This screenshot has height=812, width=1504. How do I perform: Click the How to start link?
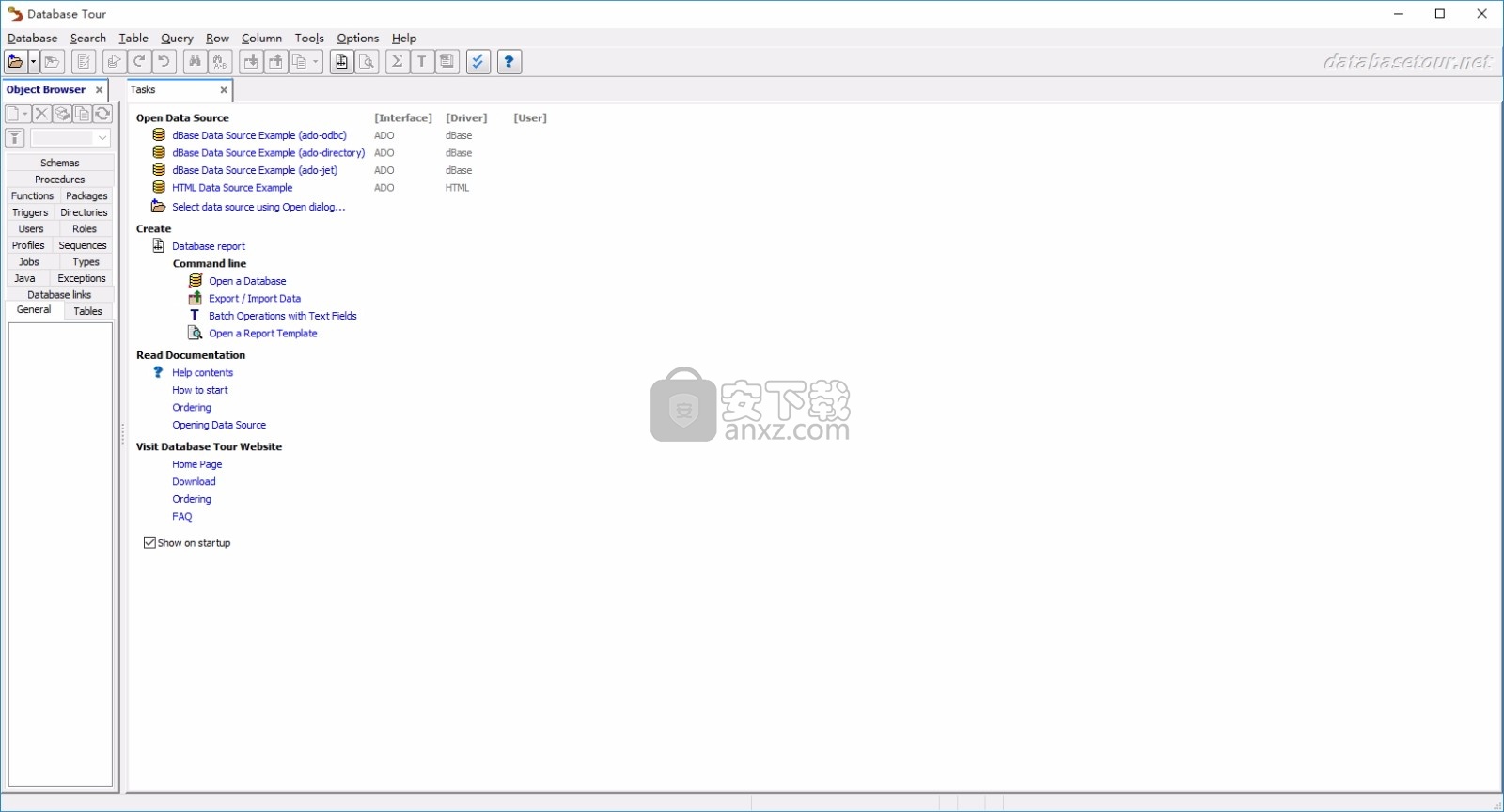coord(200,390)
